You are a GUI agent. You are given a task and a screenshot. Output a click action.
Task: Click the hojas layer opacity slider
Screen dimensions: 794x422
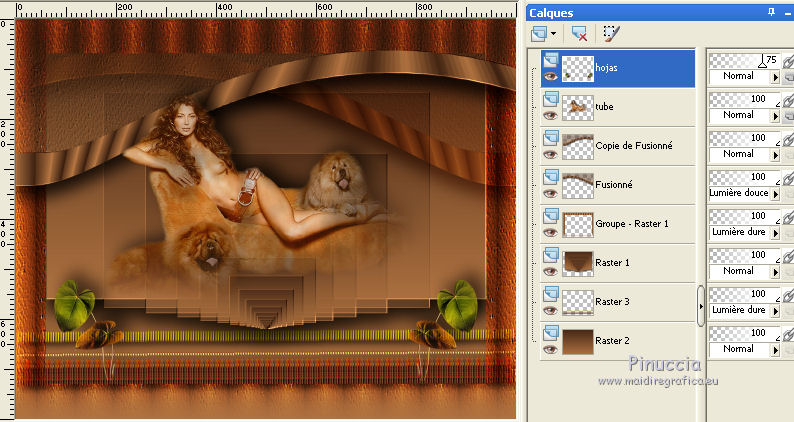point(737,60)
